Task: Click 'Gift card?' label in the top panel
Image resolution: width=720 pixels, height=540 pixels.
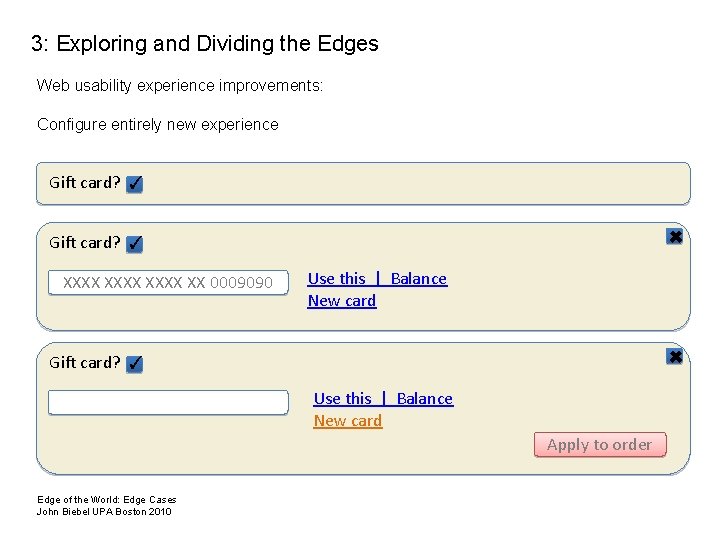Action: [x=85, y=183]
